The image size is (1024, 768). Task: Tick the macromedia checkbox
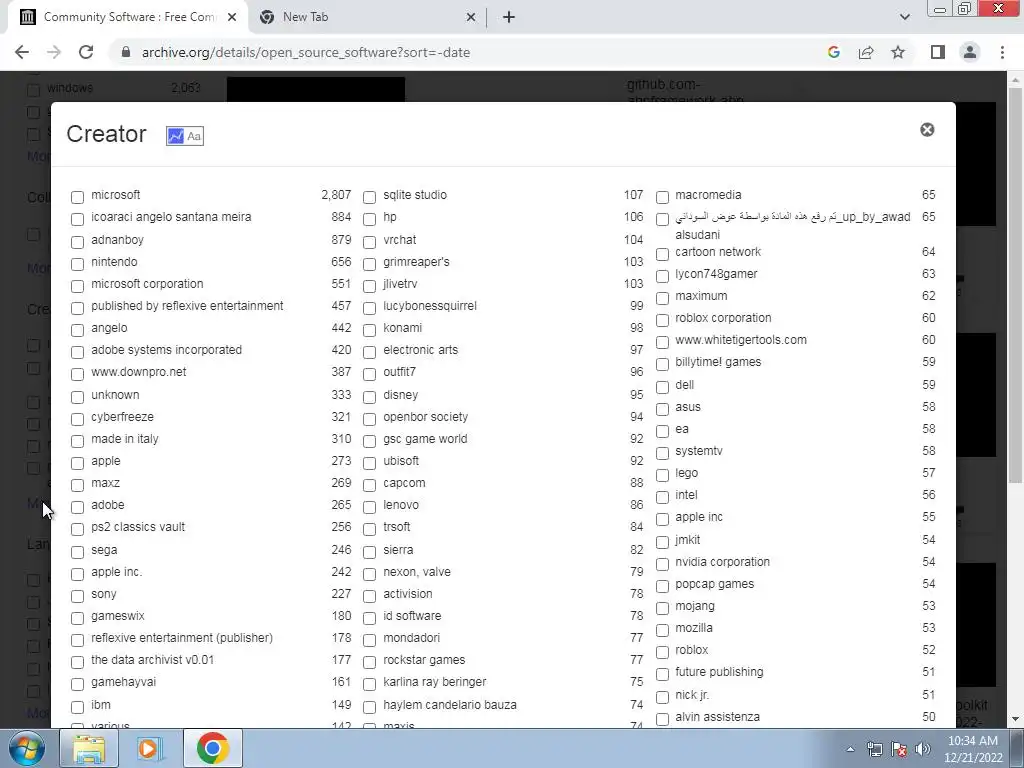[662, 197]
